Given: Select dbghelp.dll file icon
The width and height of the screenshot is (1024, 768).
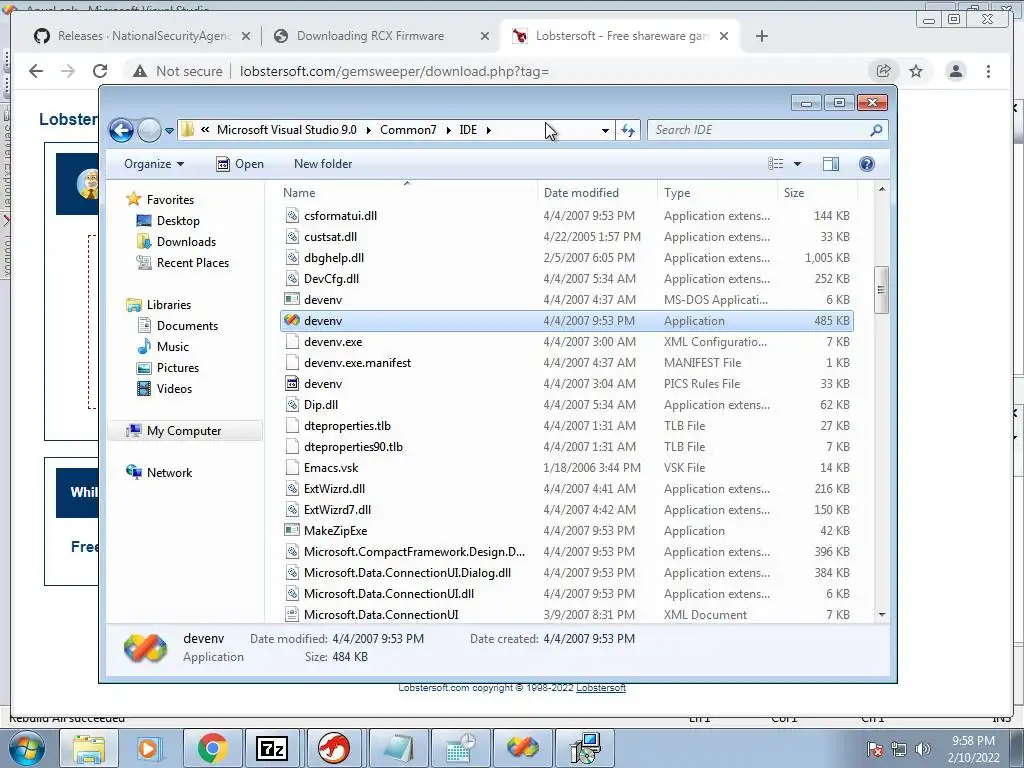Looking at the screenshot, I should (292, 258).
